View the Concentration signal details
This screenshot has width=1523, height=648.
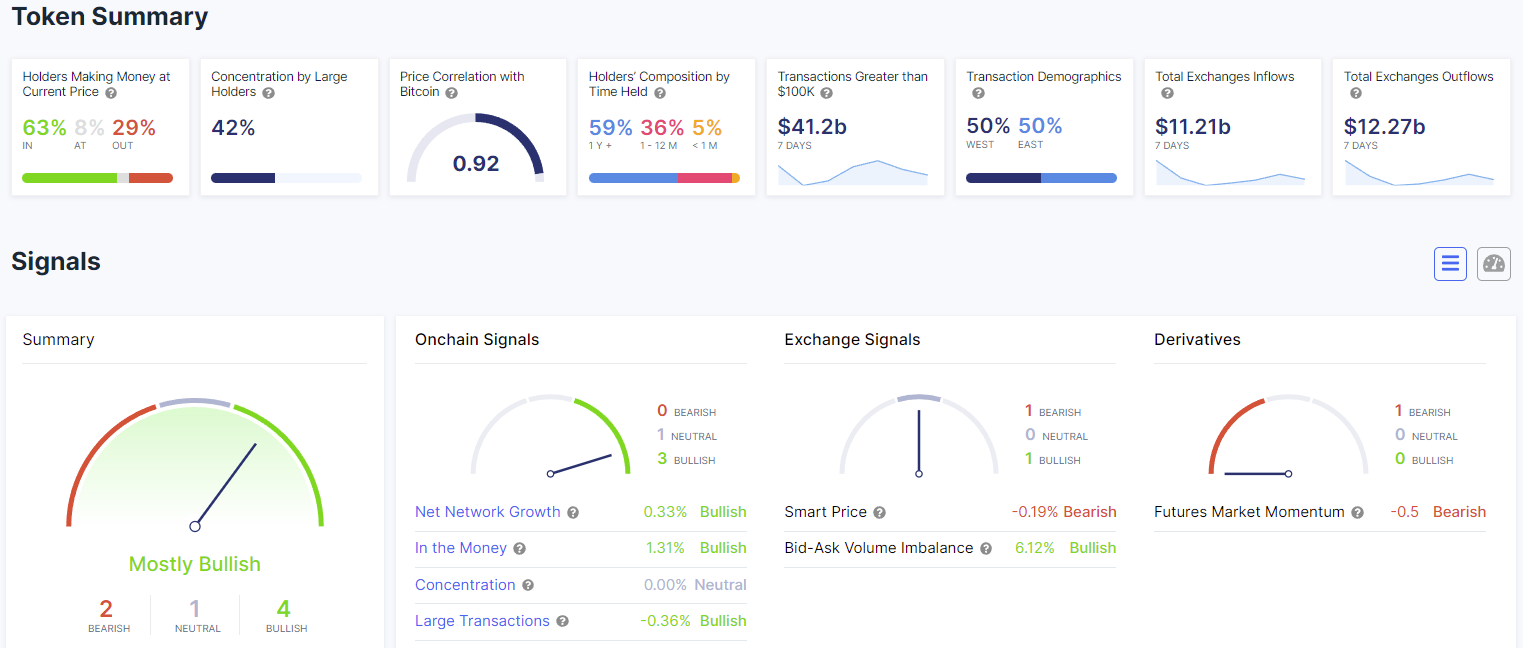click(x=466, y=584)
